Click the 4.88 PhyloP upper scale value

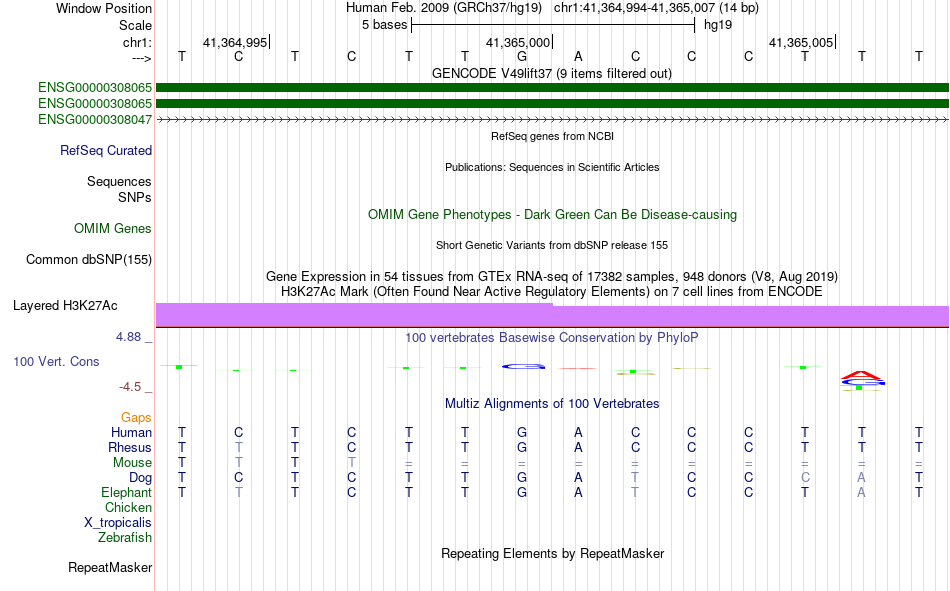128,337
